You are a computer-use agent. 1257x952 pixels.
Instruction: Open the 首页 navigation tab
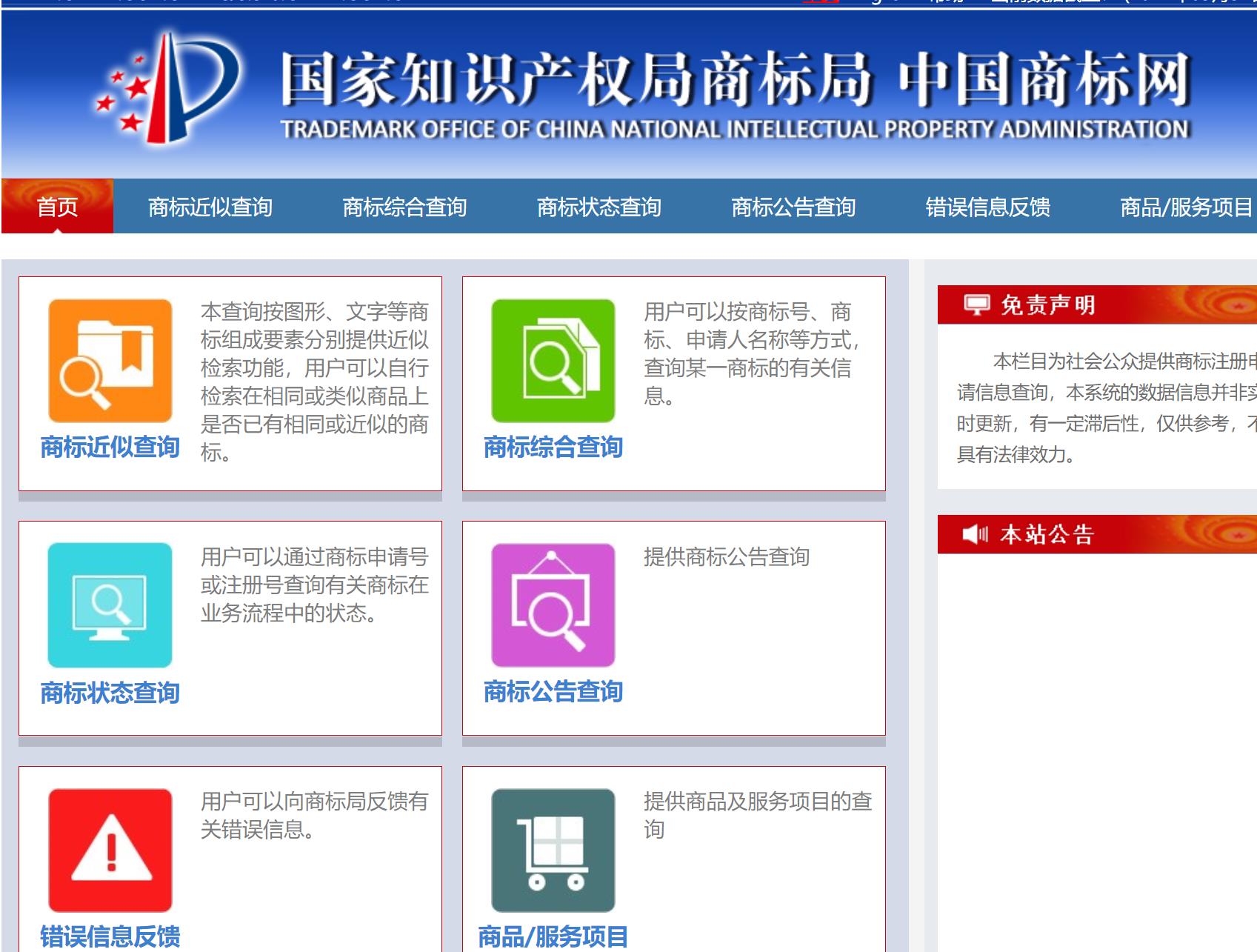pyautogui.click(x=57, y=207)
